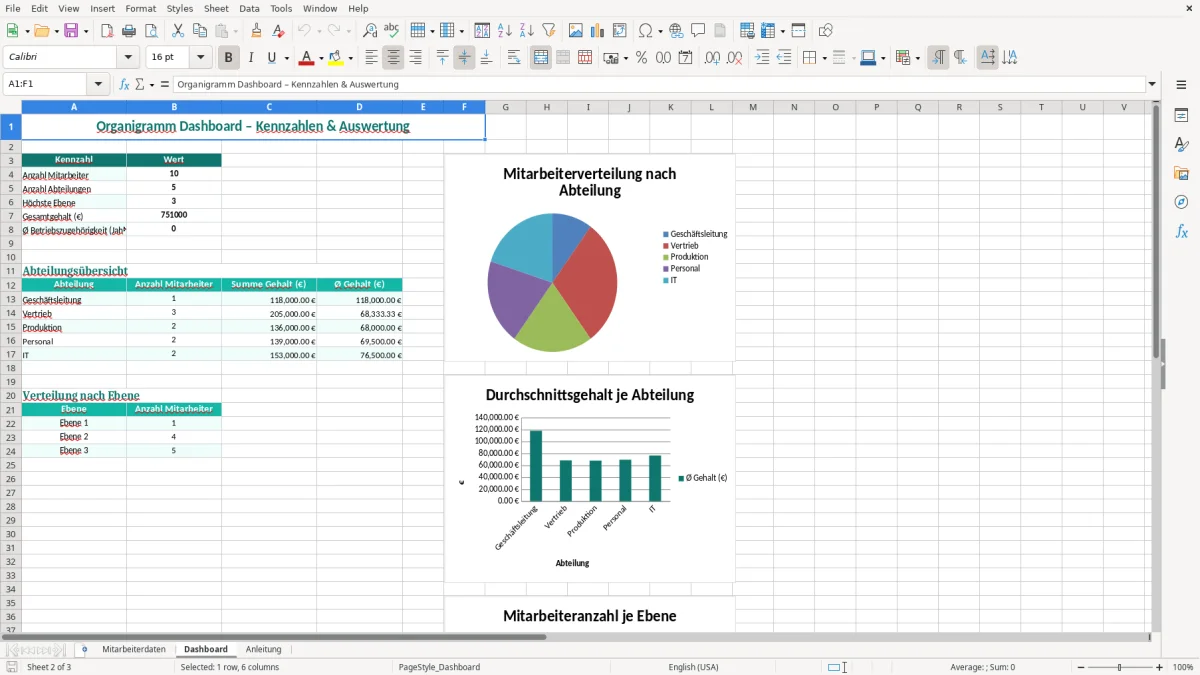Toggle text wrapping in the cell

click(x=514, y=58)
